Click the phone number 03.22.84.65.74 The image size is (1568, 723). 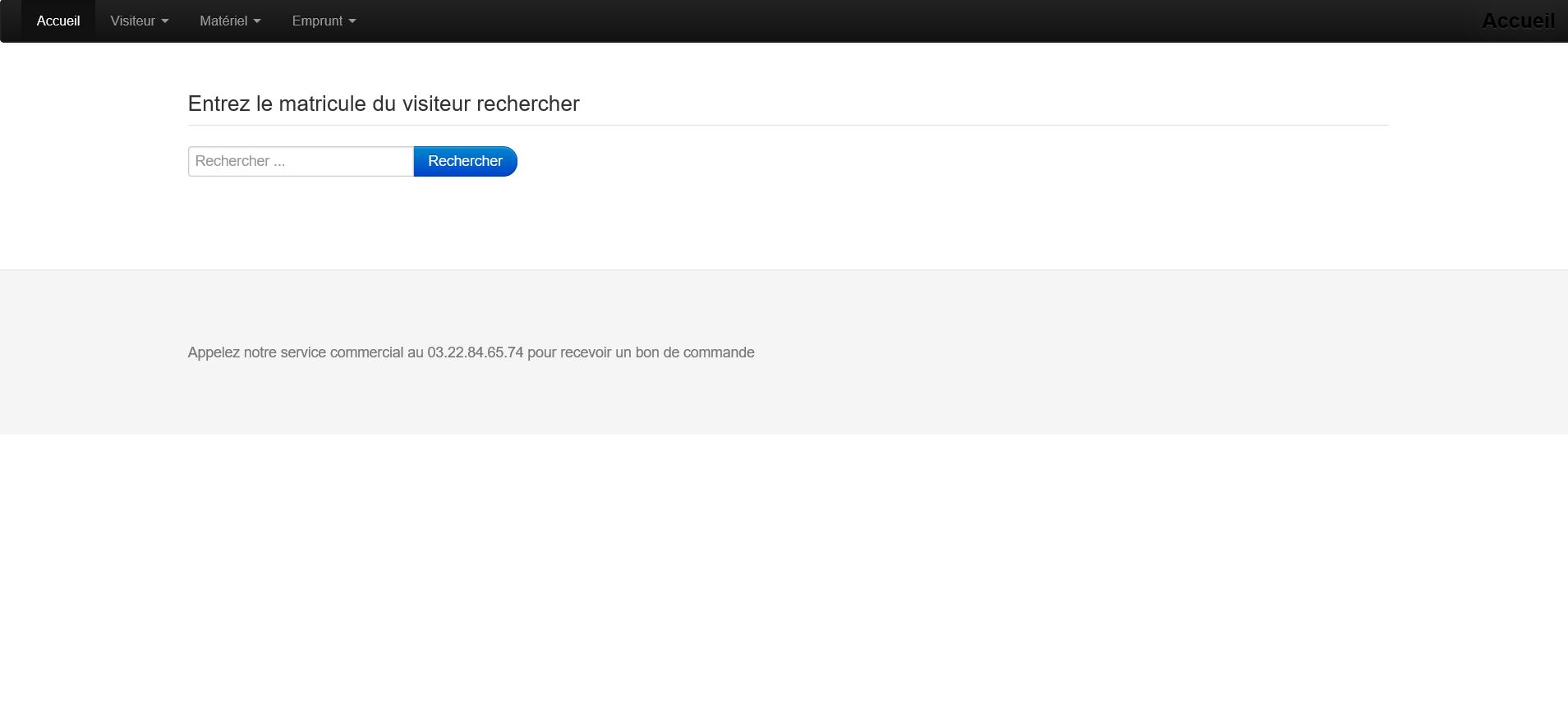click(475, 352)
